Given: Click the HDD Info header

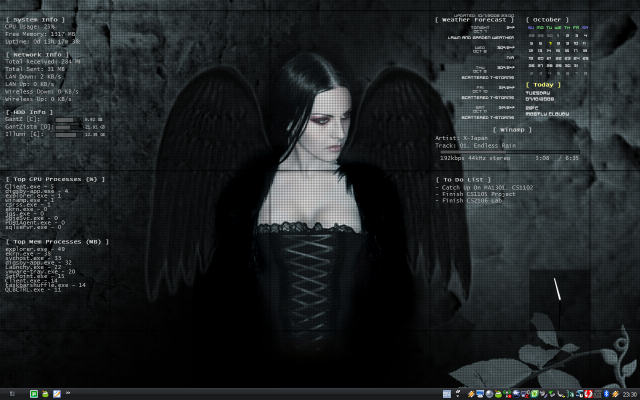Looking at the screenshot, I should coord(29,112).
